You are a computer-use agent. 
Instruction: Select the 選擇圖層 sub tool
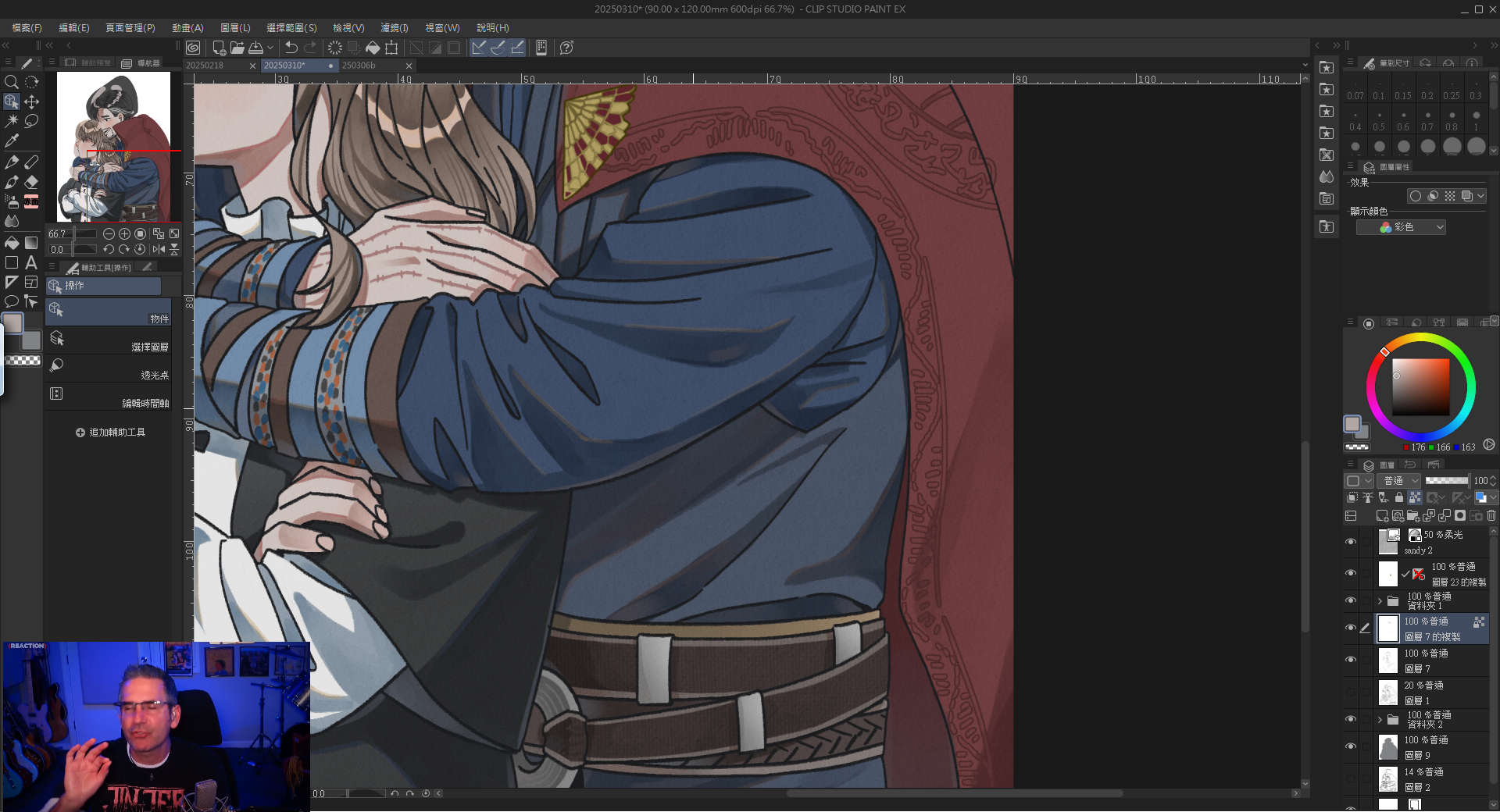pos(109,340)
